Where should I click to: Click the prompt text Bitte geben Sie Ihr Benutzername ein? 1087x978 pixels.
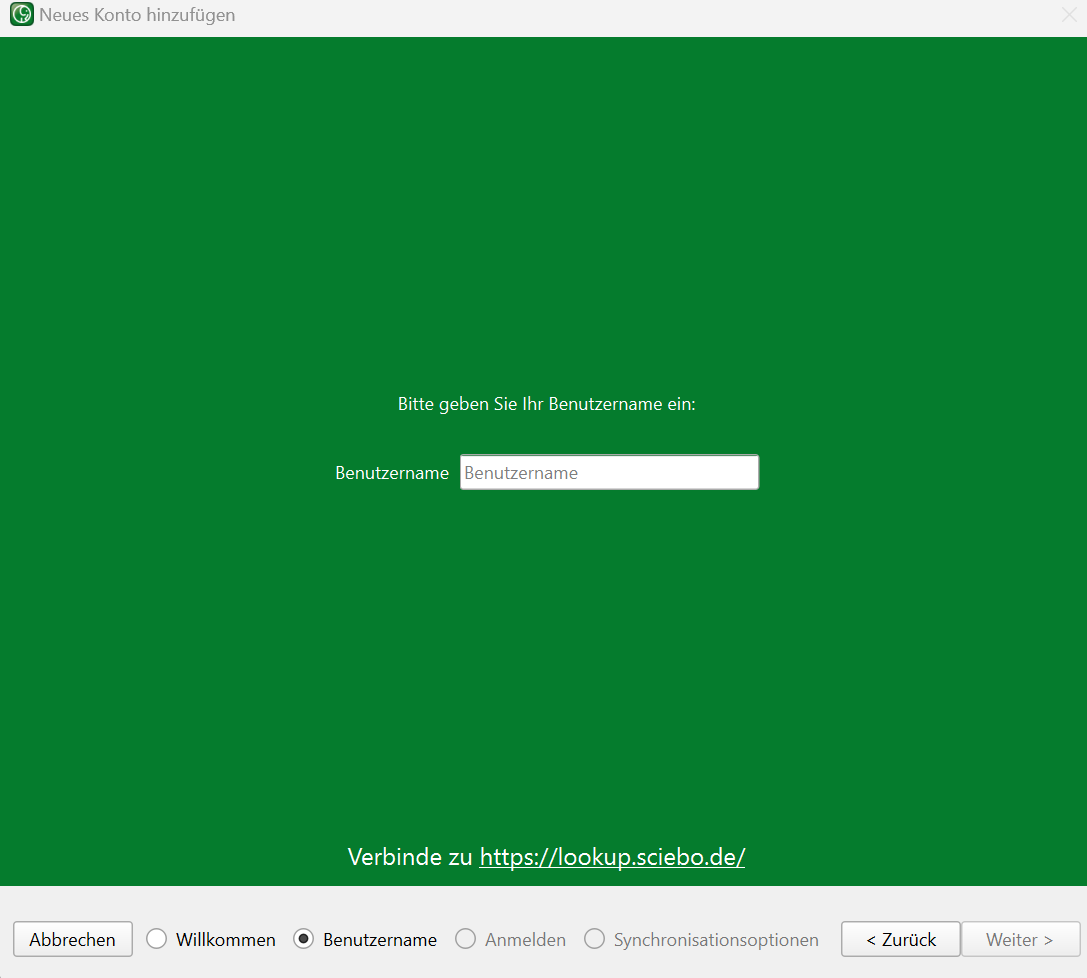point(546,405)
